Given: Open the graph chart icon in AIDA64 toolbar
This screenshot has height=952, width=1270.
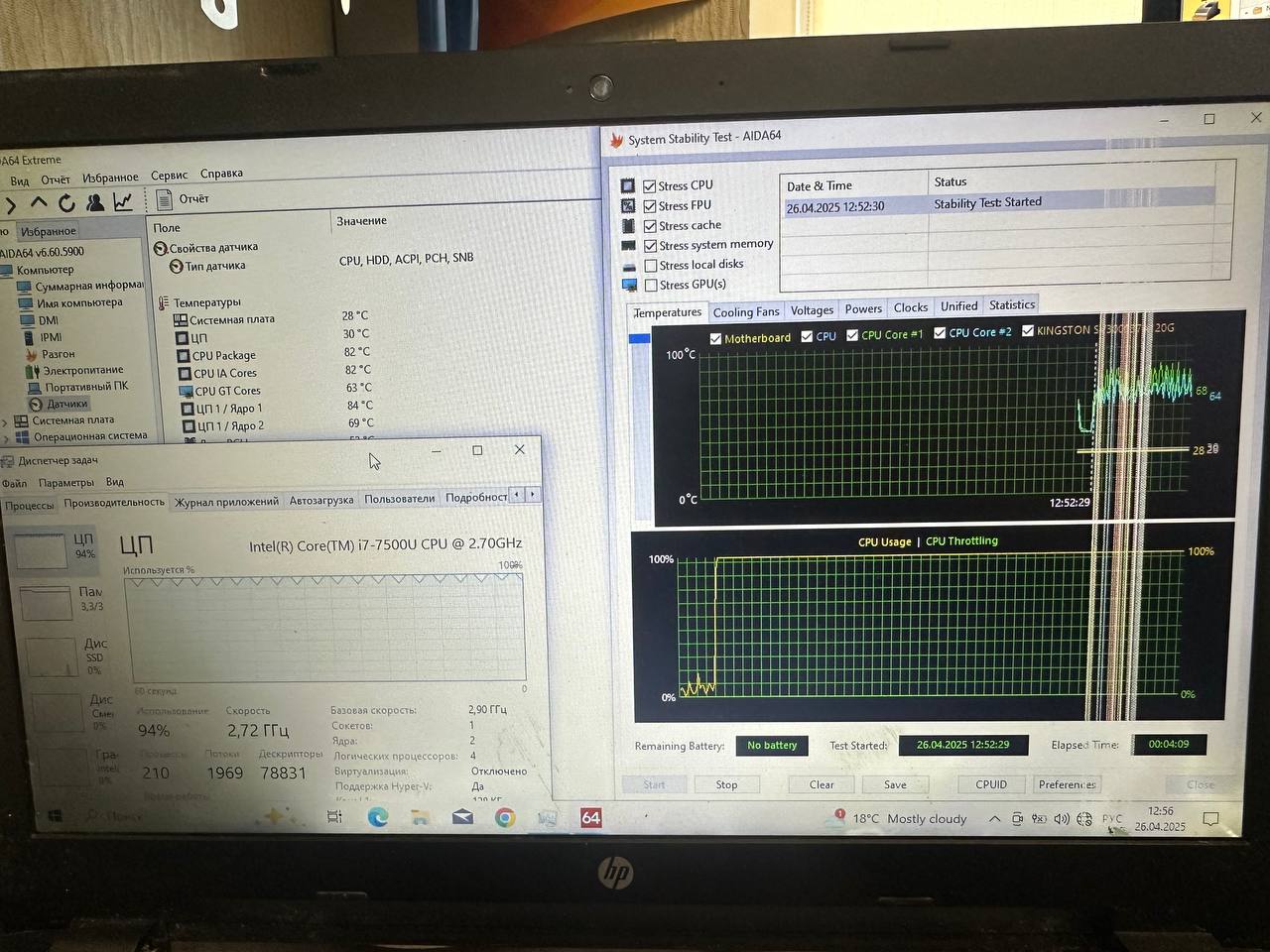Looking at the screenshot, I should 123,202.
